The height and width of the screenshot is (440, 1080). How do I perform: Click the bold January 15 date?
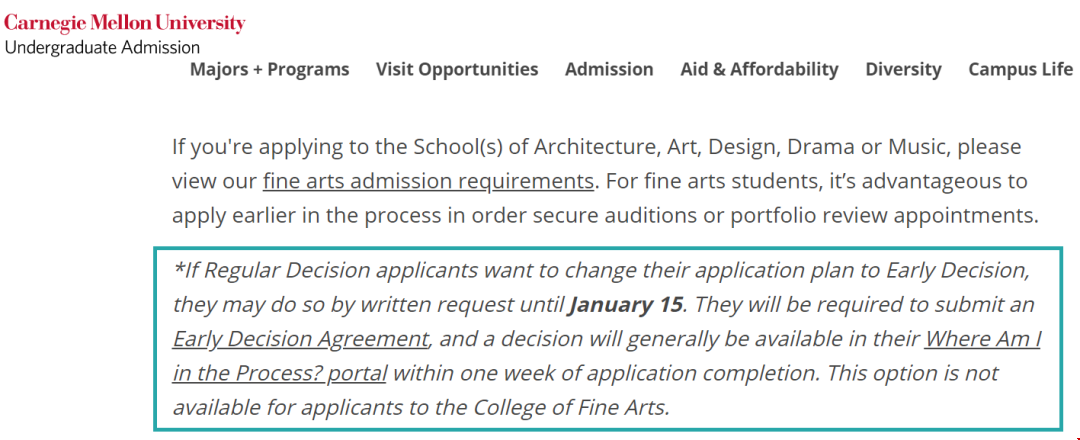pos(626,305)
